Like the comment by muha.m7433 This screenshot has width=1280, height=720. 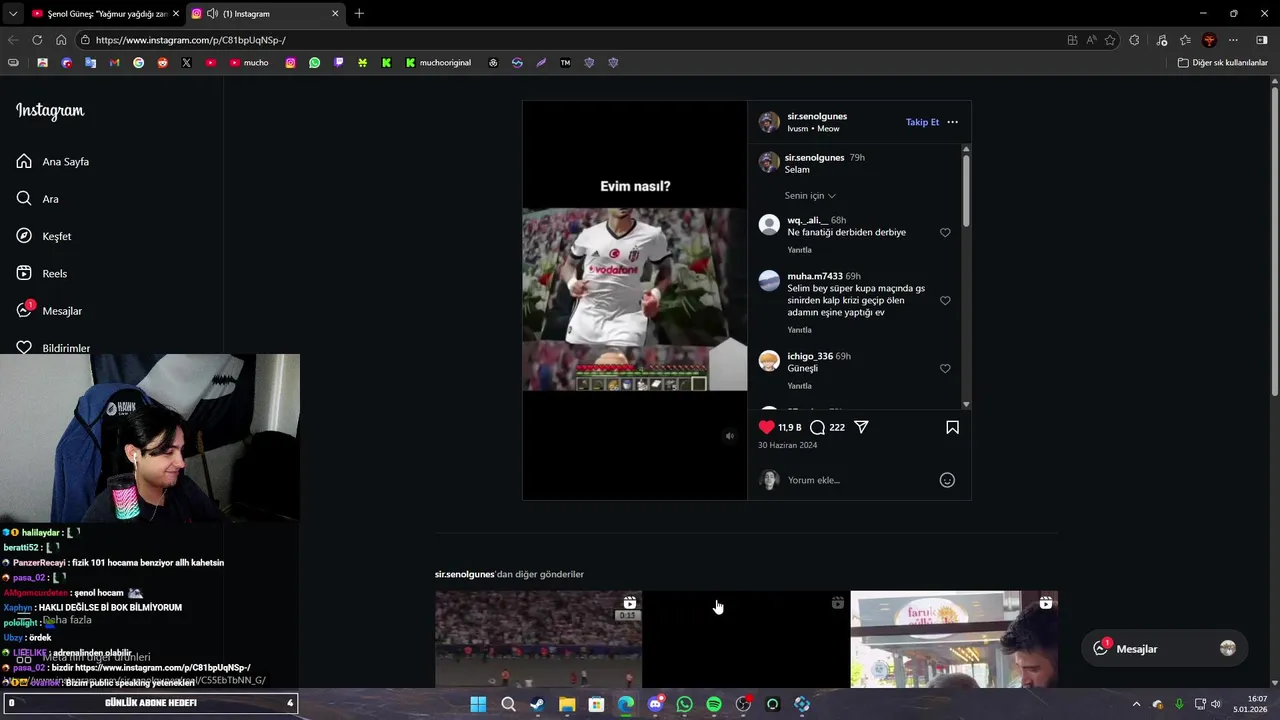[x=945, y=300]
